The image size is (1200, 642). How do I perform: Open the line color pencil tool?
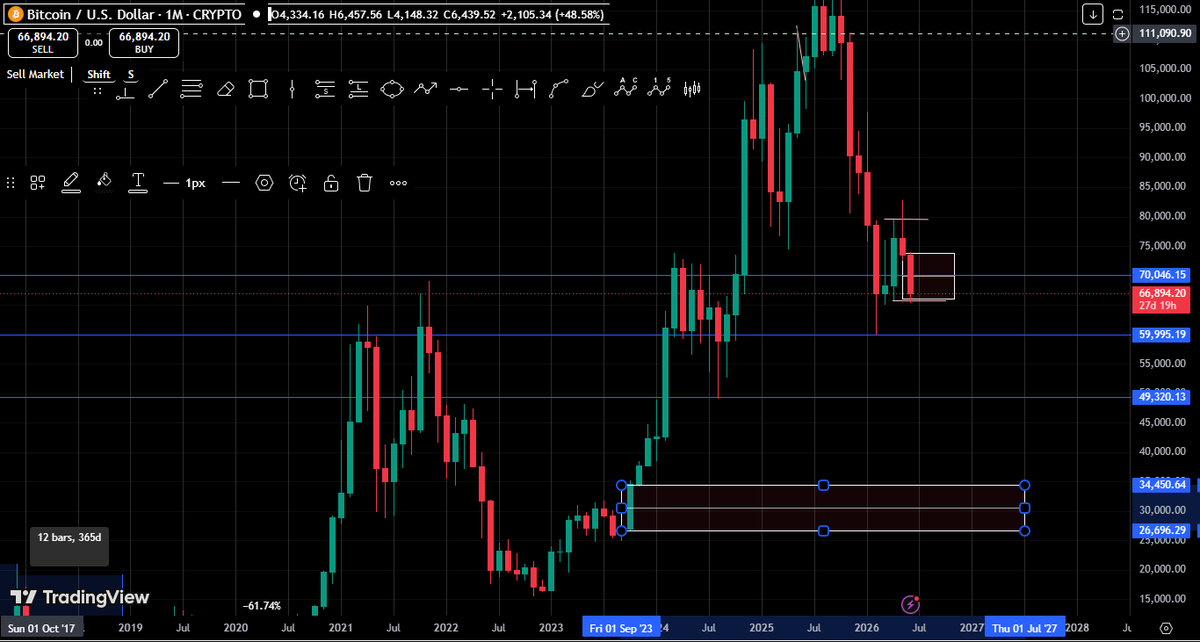(71, 183)
